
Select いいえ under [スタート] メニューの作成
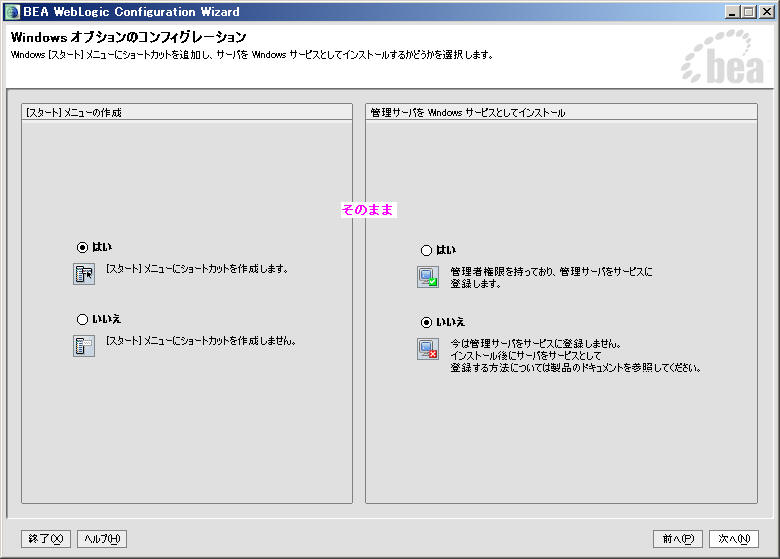83,320
